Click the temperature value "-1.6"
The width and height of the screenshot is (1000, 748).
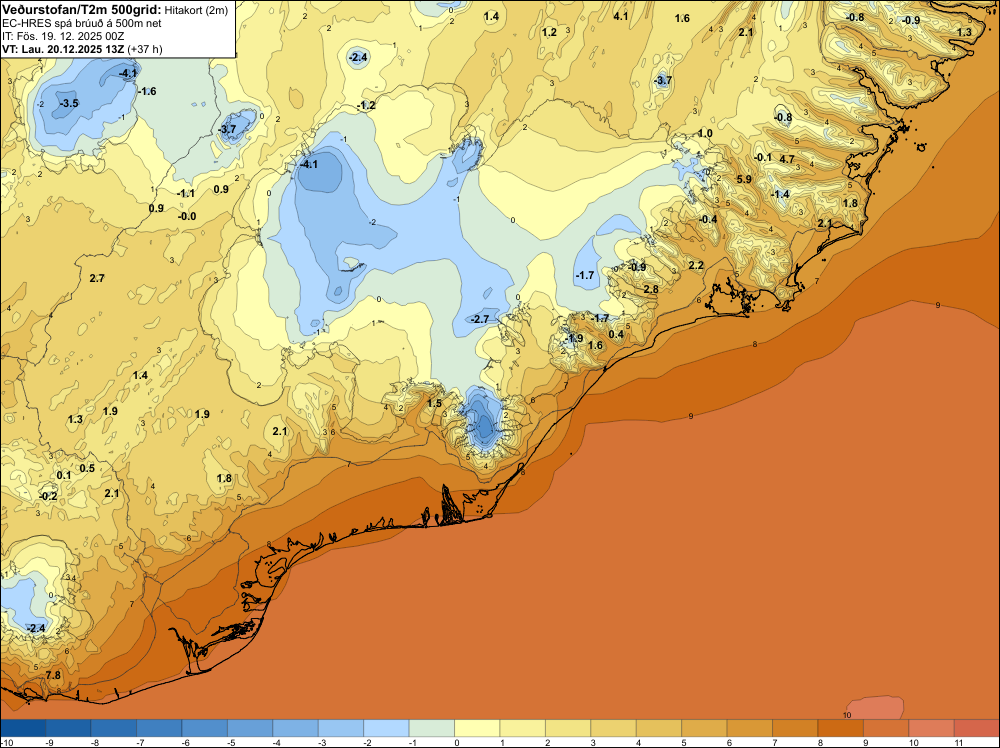coord(147,92)
